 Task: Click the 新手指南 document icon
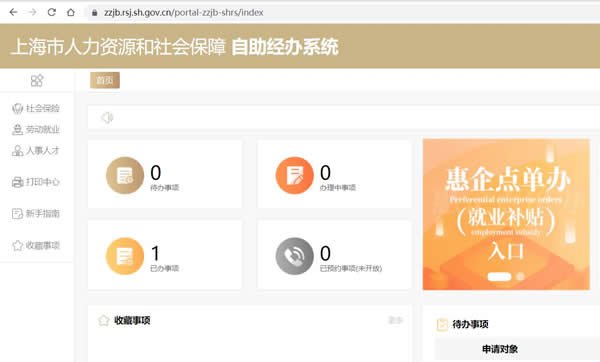[18, 214]
